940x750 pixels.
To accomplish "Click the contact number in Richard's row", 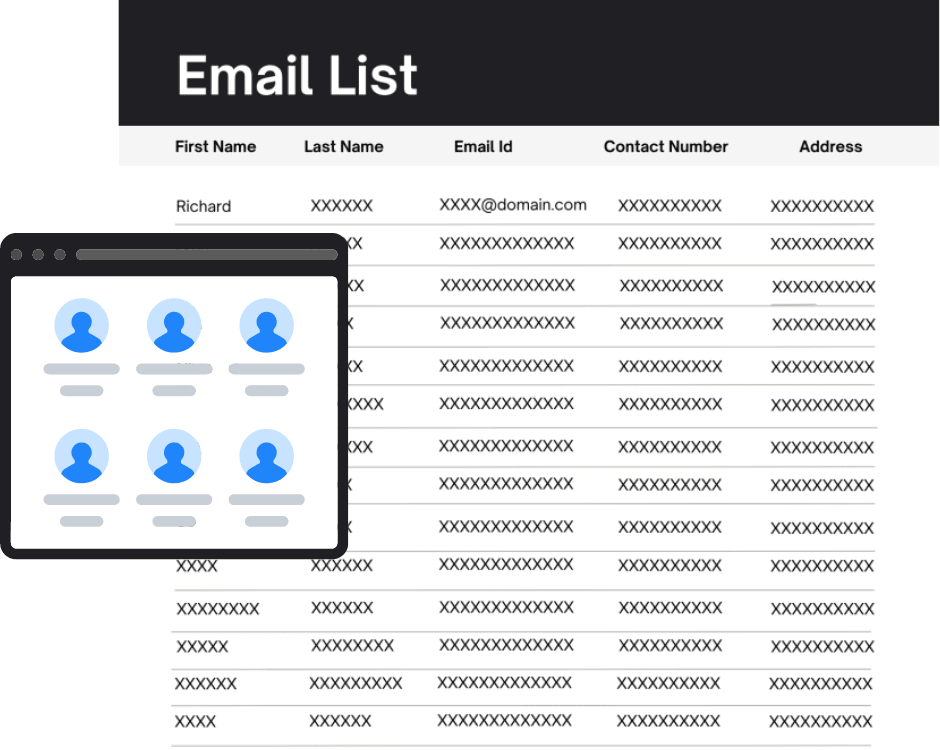I will [669, 206].
